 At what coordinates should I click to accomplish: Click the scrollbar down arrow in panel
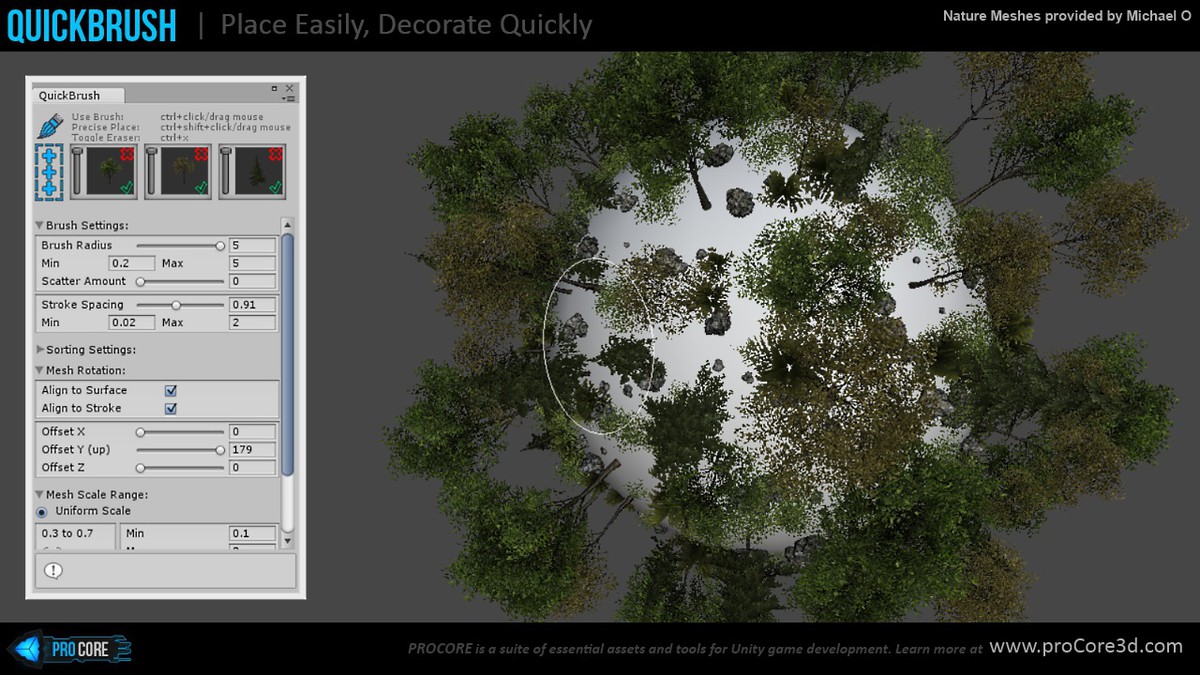coord(288,541)
